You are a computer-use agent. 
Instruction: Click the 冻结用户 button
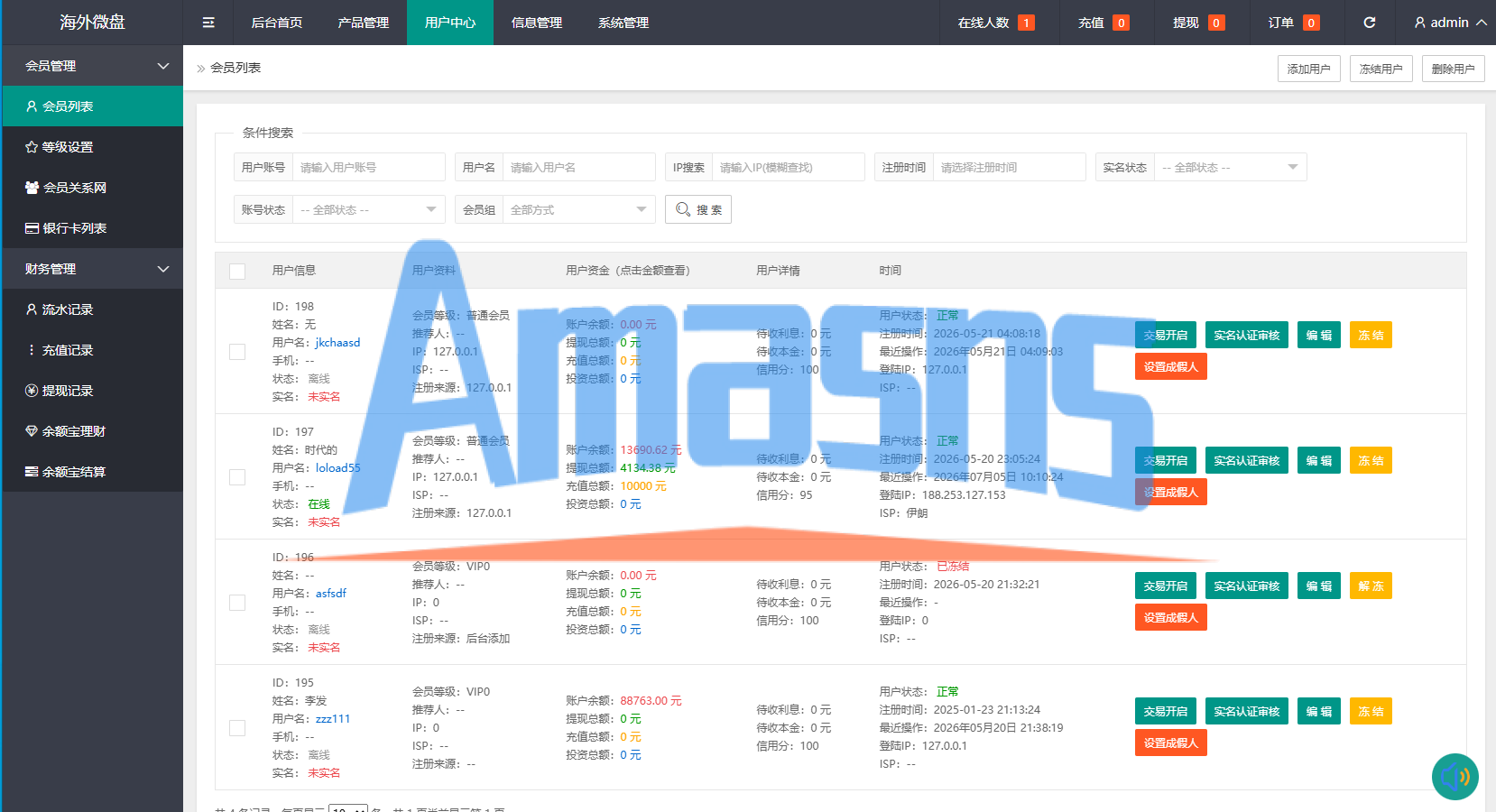(x=1381, y=69)
